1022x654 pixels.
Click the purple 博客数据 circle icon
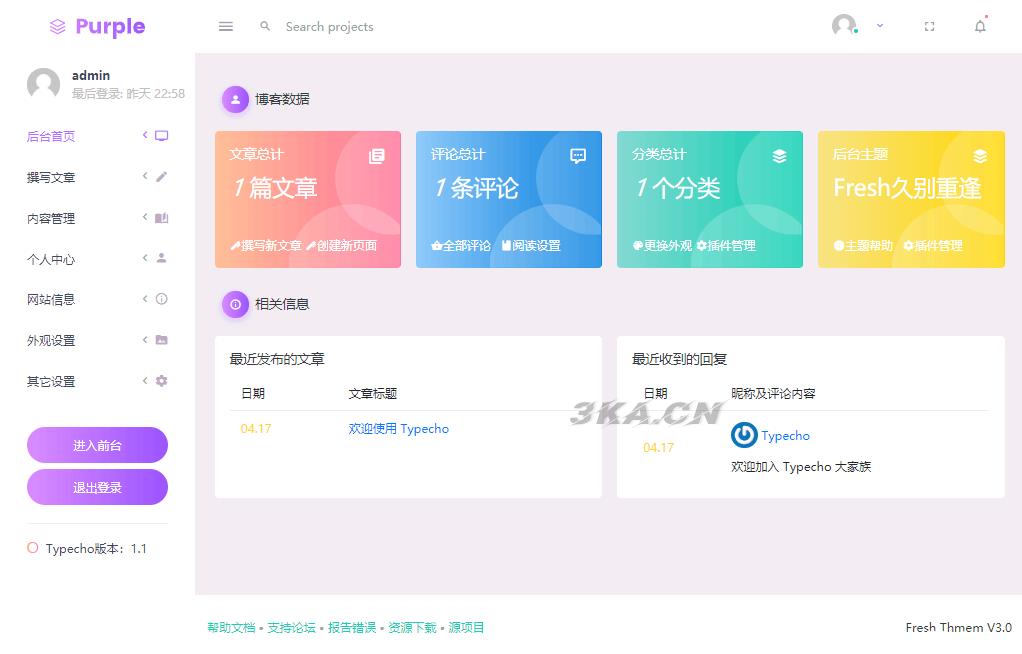tap(235, 99)
